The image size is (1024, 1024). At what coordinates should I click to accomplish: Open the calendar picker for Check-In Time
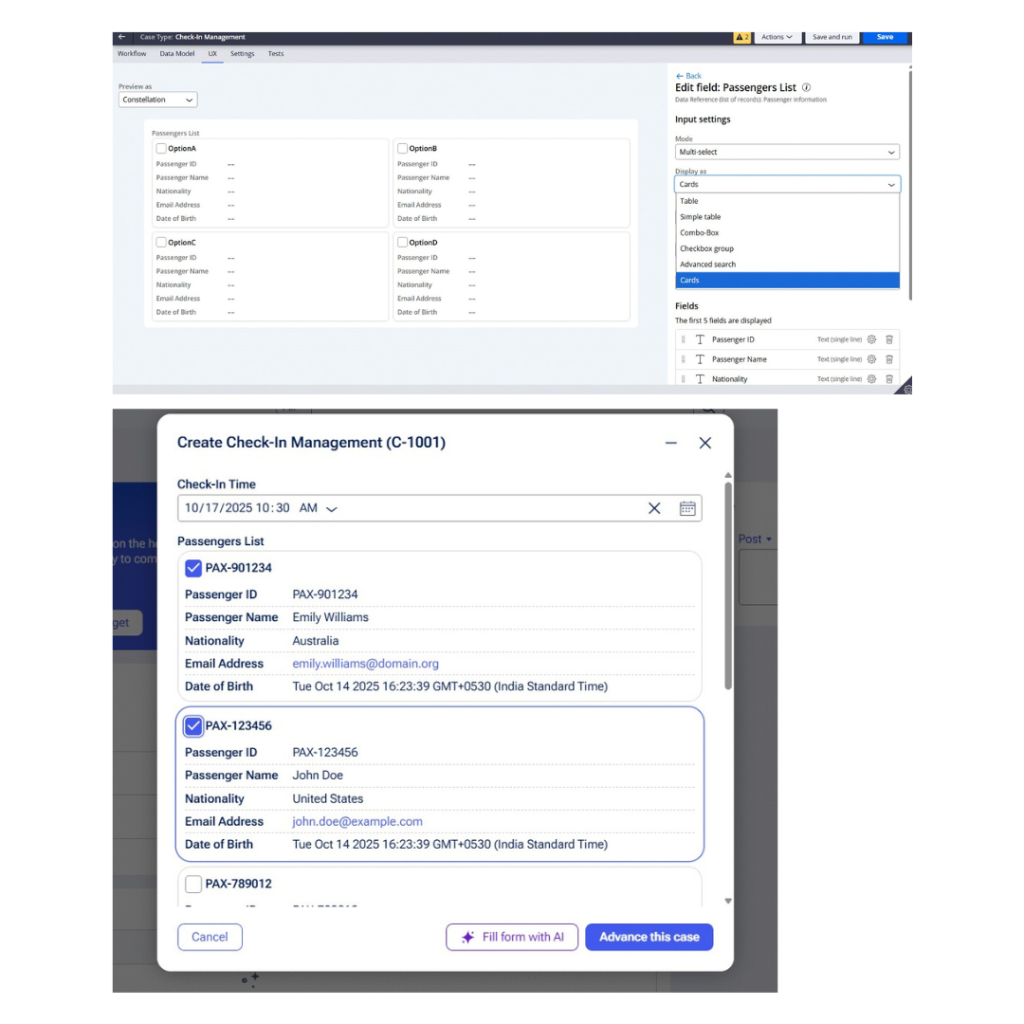coord(687,508)
